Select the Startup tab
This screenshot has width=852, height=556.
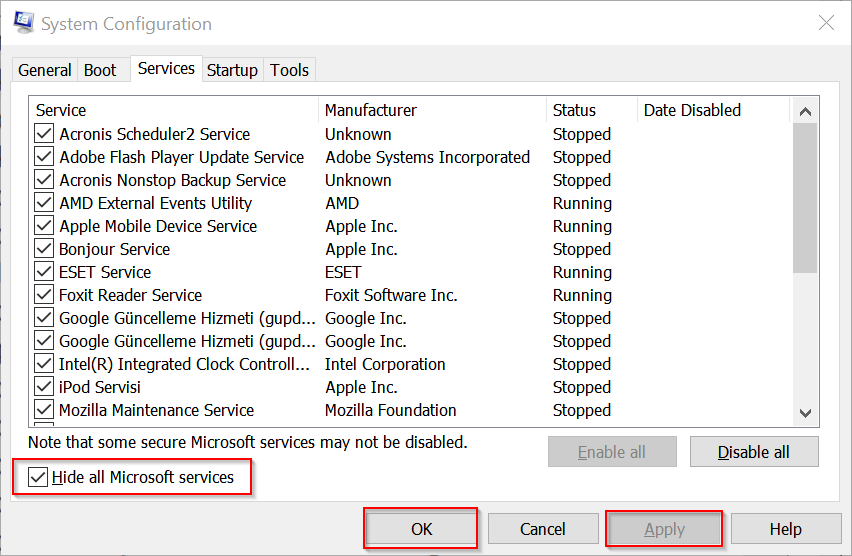coord(232,70)
